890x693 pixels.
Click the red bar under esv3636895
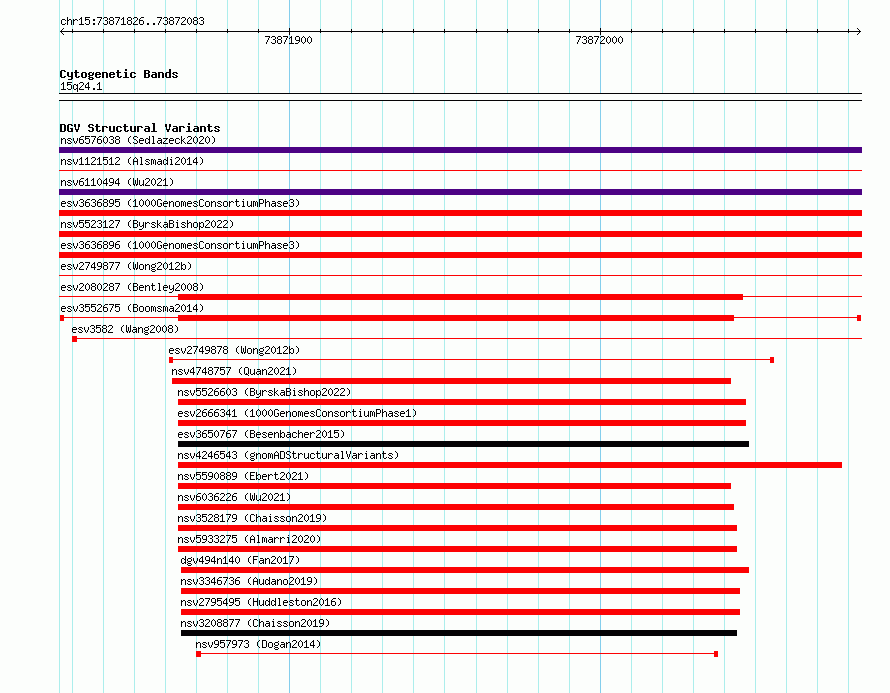460,213
